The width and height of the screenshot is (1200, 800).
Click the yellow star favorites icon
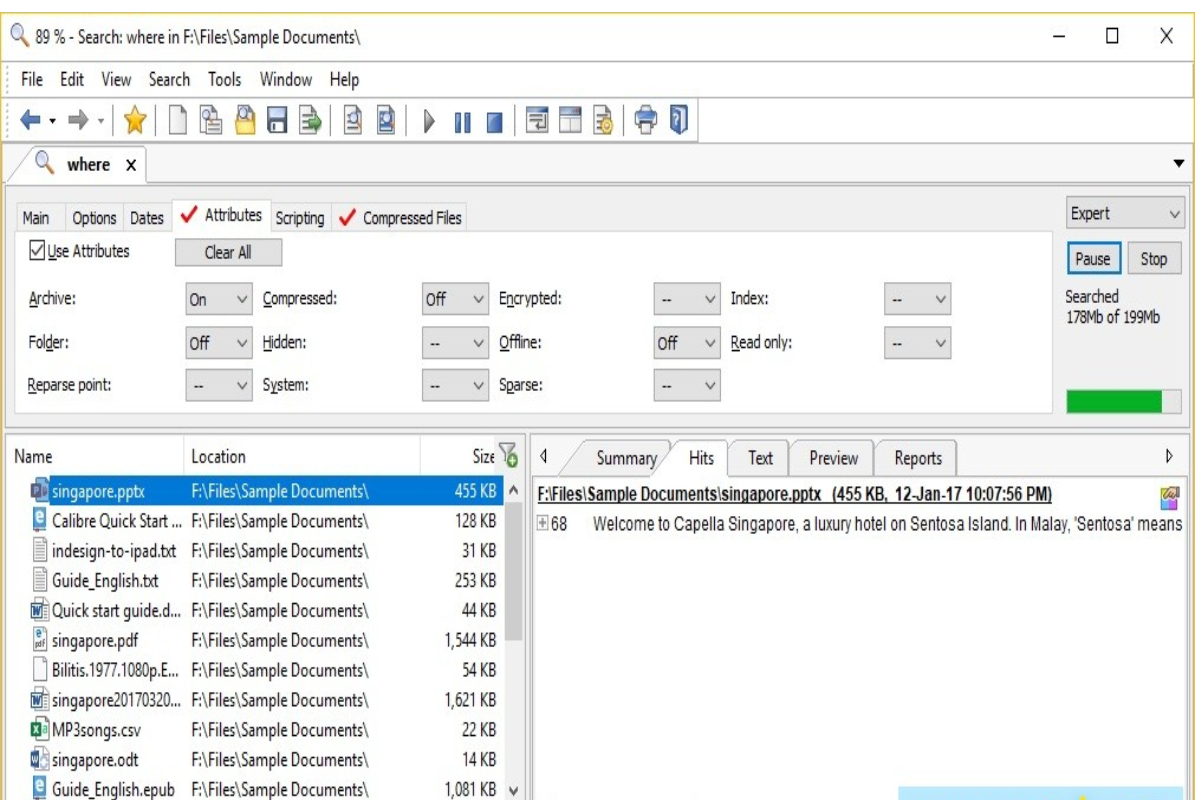tap(135, 121)
